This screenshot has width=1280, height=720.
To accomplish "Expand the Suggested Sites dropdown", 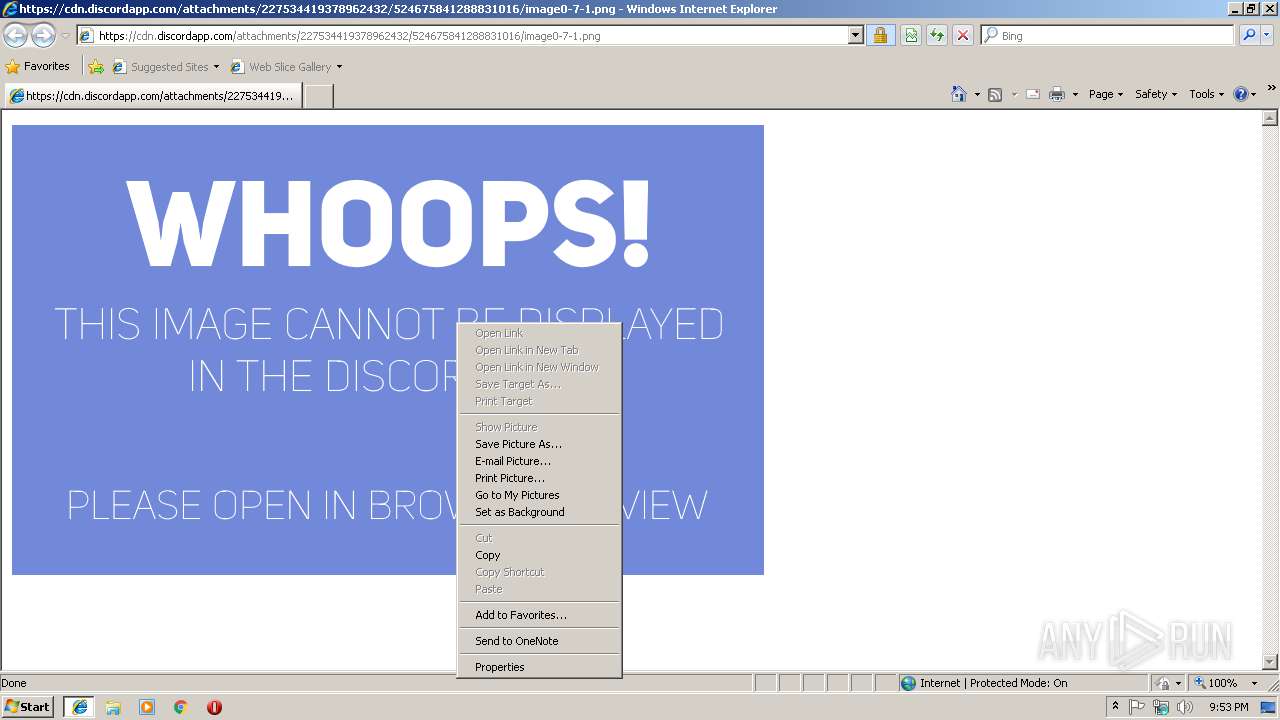I will click(x=216, y=67).
